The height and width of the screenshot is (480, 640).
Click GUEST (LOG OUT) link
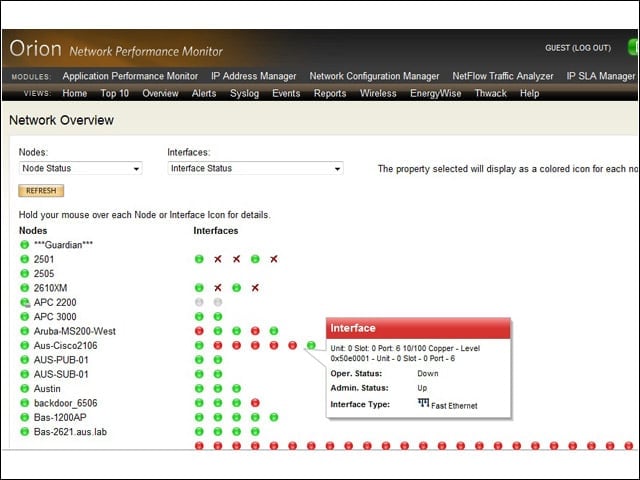tap(578, 48)
